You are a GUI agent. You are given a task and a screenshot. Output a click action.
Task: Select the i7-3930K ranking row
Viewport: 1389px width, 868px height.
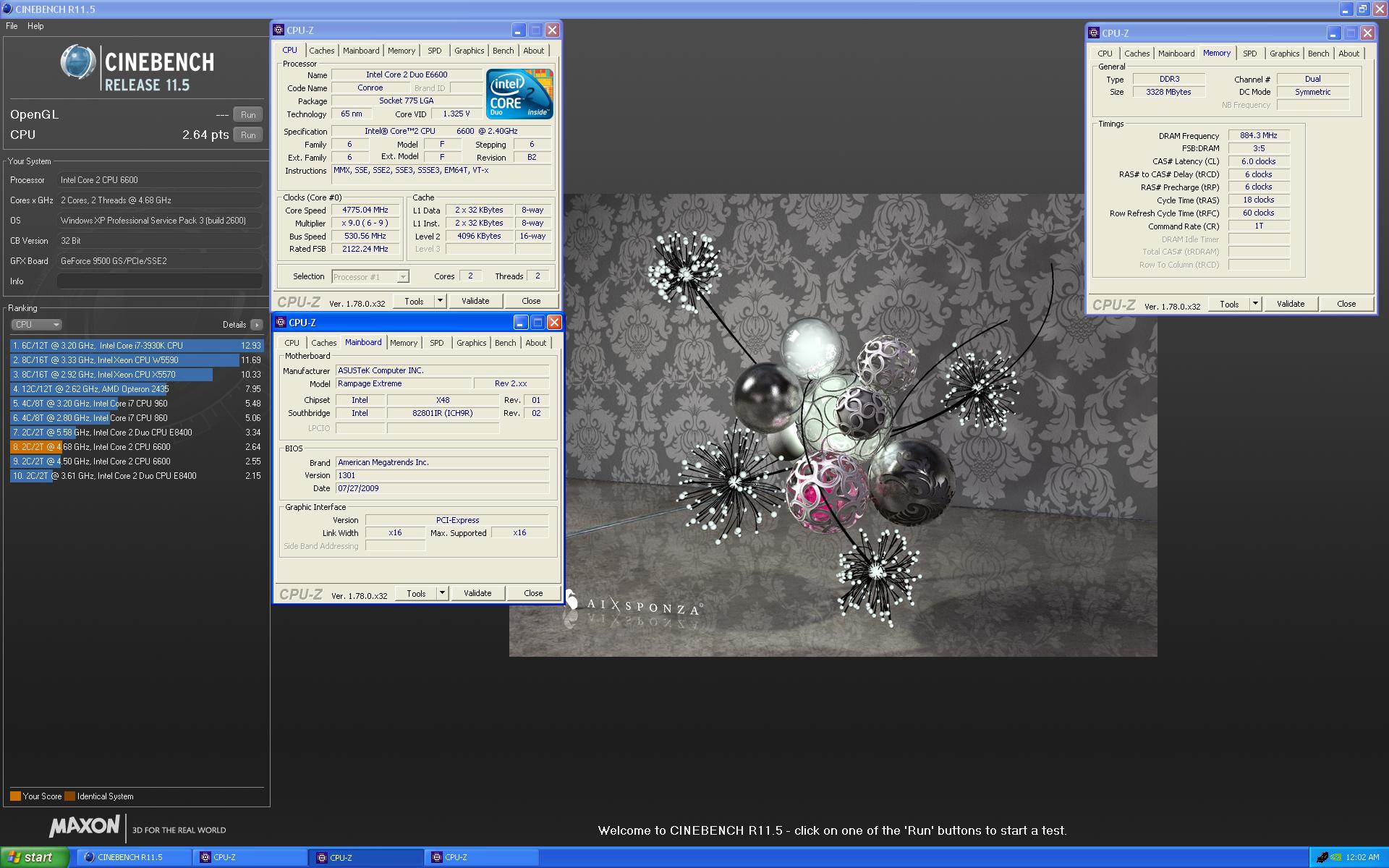(136, 346)
